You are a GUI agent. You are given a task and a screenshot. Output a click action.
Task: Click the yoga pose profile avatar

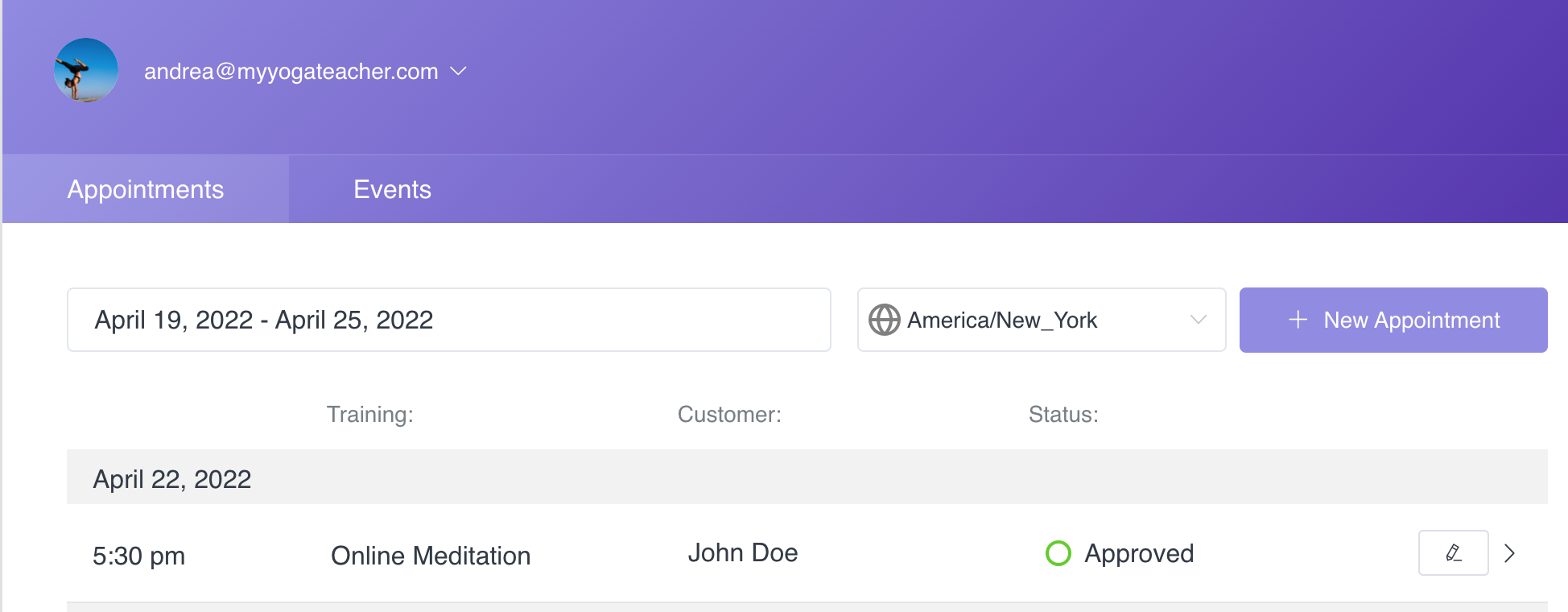point(86,71)
